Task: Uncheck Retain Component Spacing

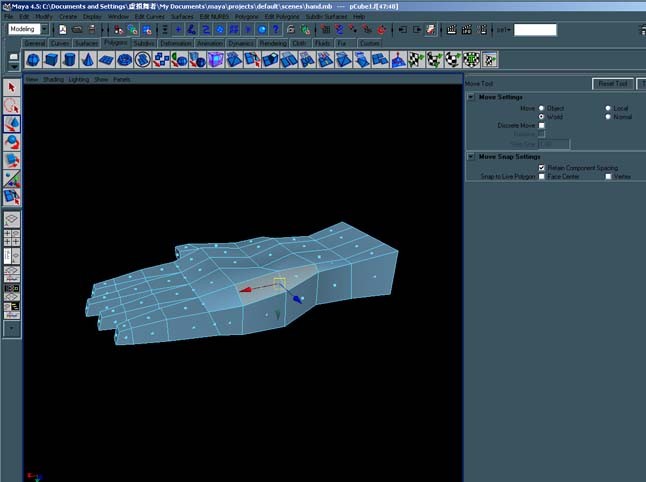Action: [x=541, y=168]
